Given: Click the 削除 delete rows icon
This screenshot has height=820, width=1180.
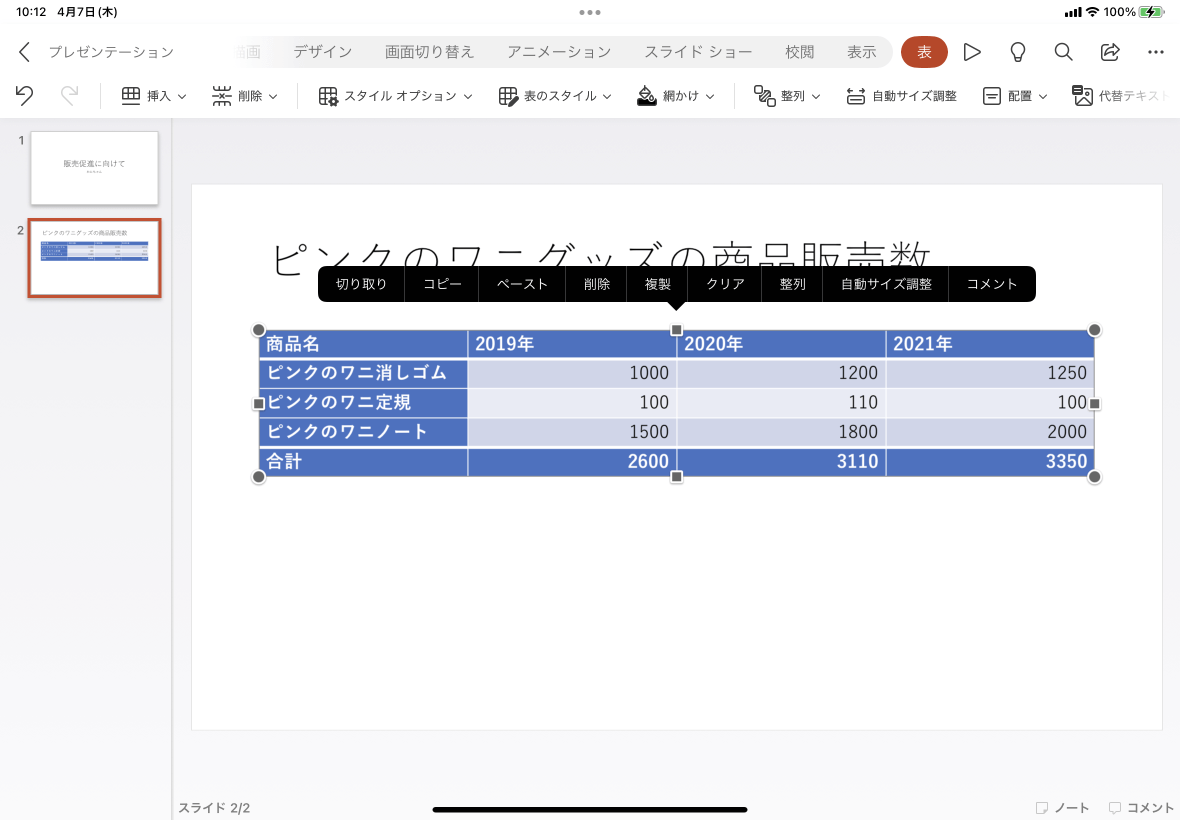Looking at the screenshot, I should [221, 96].
